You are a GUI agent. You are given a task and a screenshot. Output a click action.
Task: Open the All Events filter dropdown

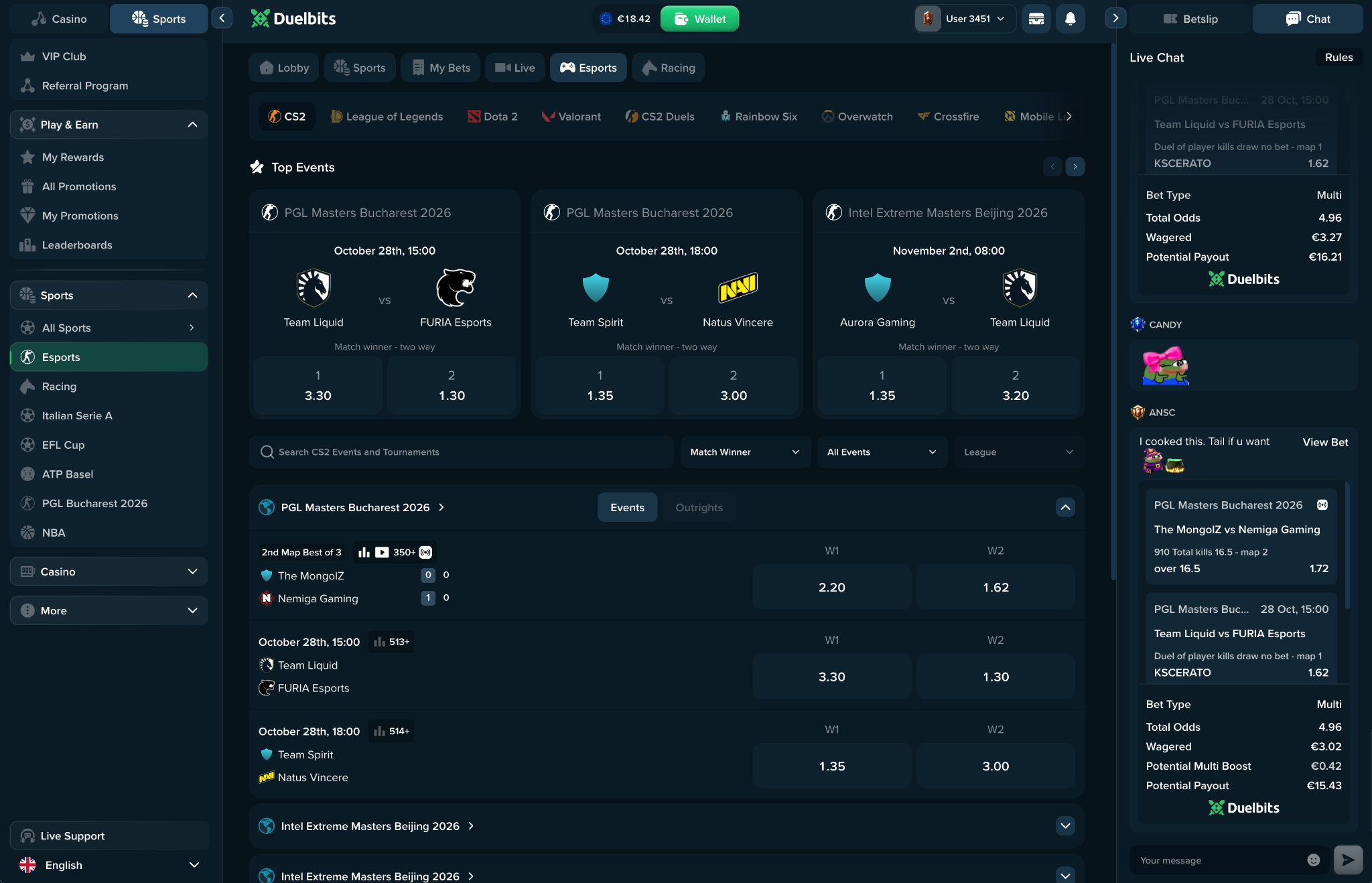click(882, 452)
